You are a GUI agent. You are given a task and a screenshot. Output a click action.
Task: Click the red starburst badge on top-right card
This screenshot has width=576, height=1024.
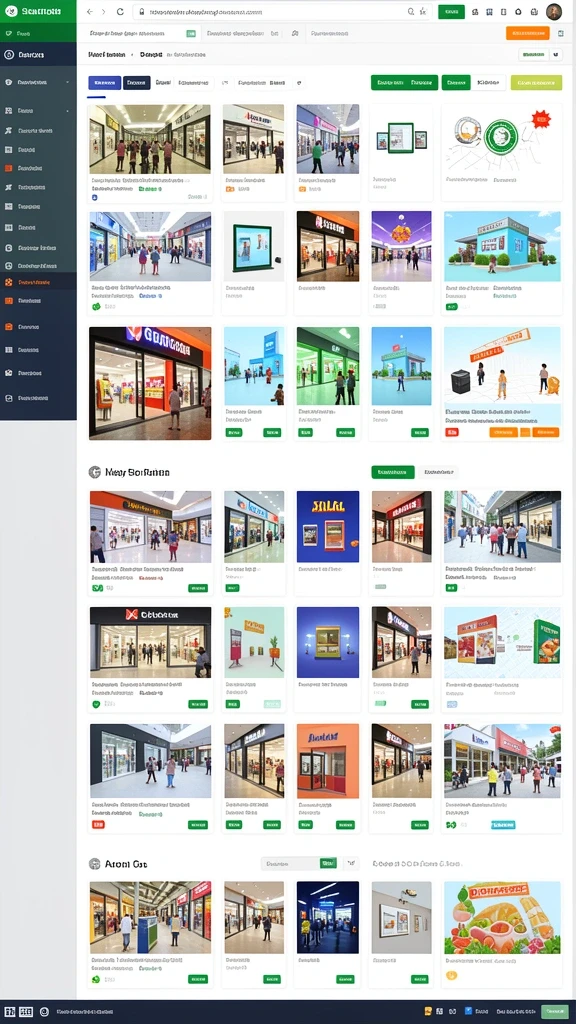pos(541,119)
